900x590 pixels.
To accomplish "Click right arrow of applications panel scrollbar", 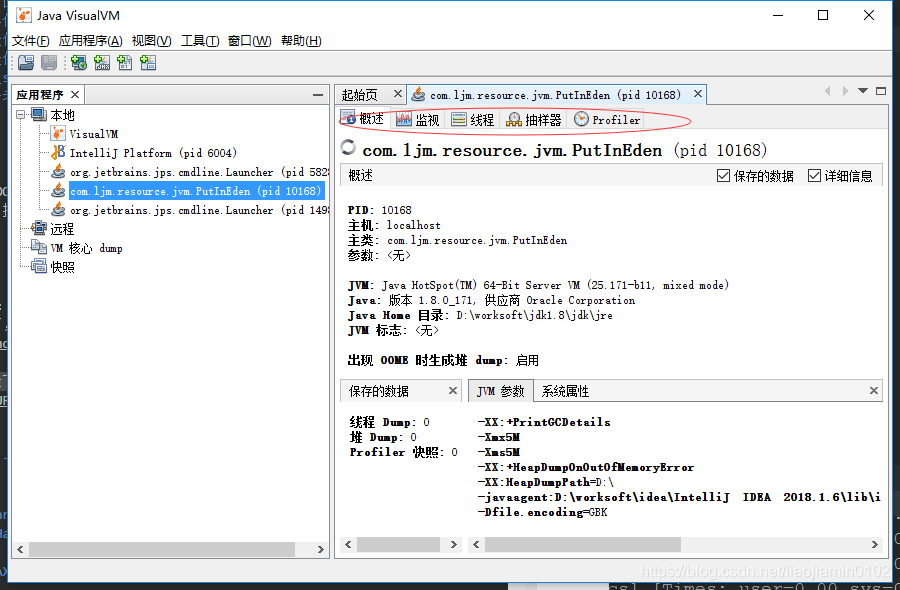I will 321,549.
